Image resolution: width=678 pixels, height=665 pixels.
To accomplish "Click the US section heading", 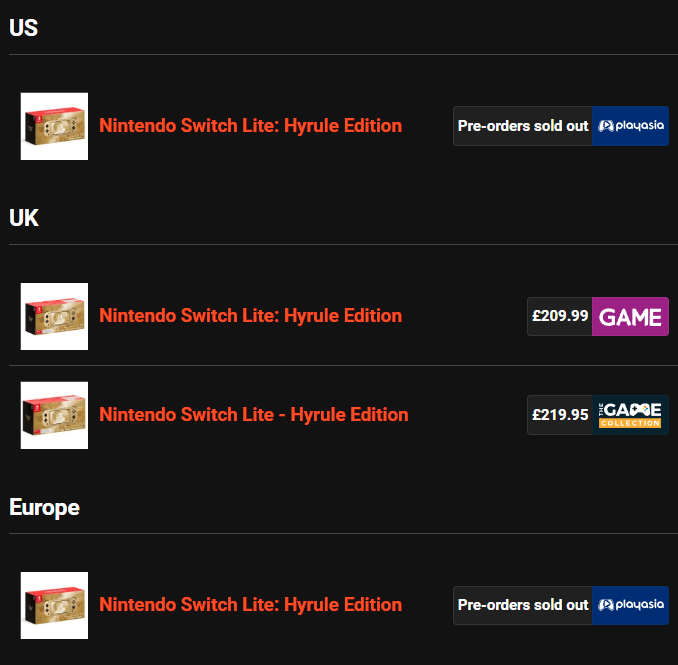I will [23, 28].
